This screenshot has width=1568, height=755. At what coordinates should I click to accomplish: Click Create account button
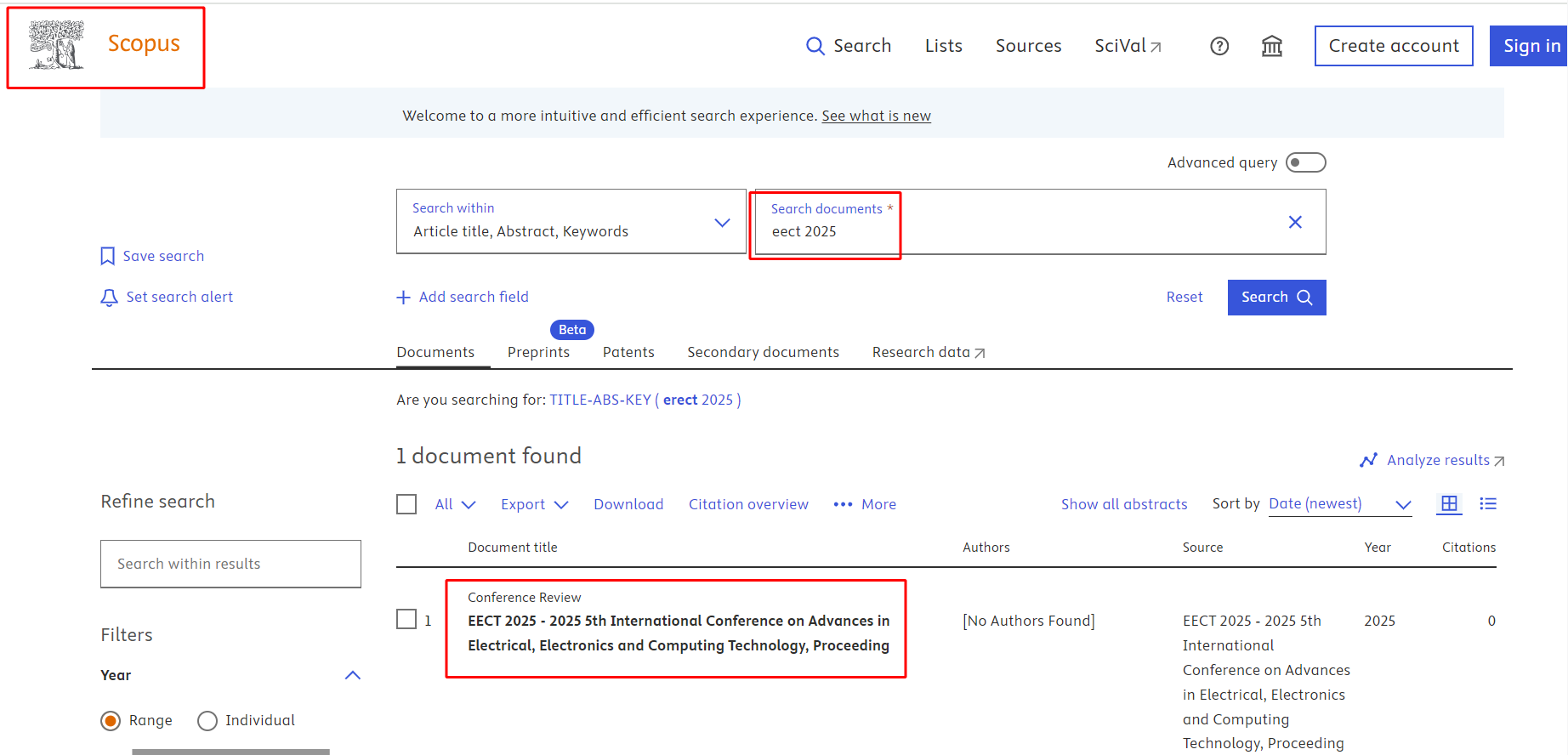[1394, 46]
